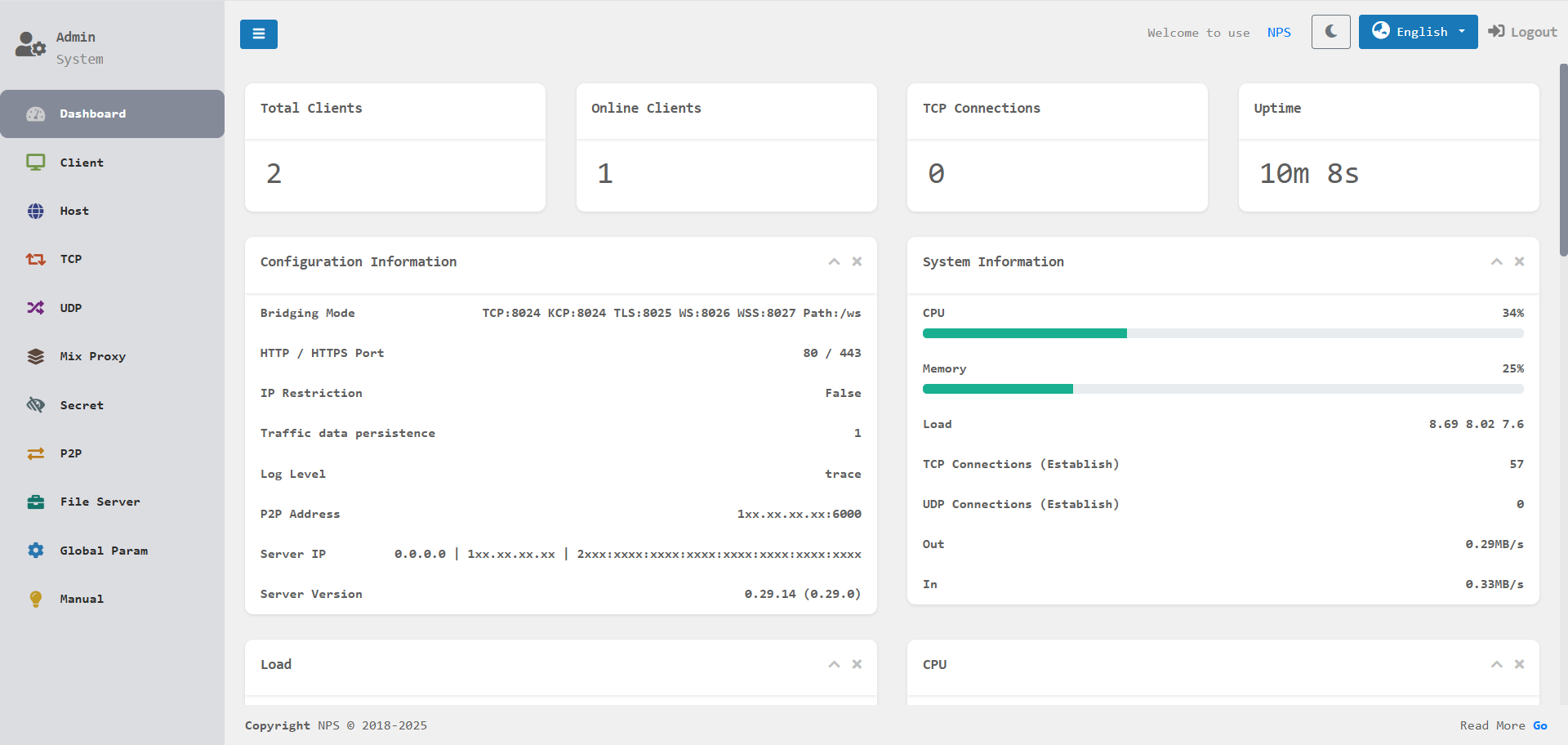Click the NPS welcome link
Image resolution: width=1568 pixels, height=745 pixels.
[1279, 33]
